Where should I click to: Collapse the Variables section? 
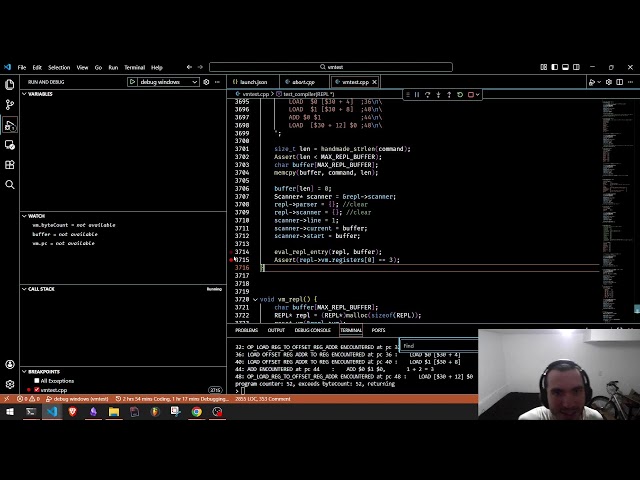[x=24, y=94]
